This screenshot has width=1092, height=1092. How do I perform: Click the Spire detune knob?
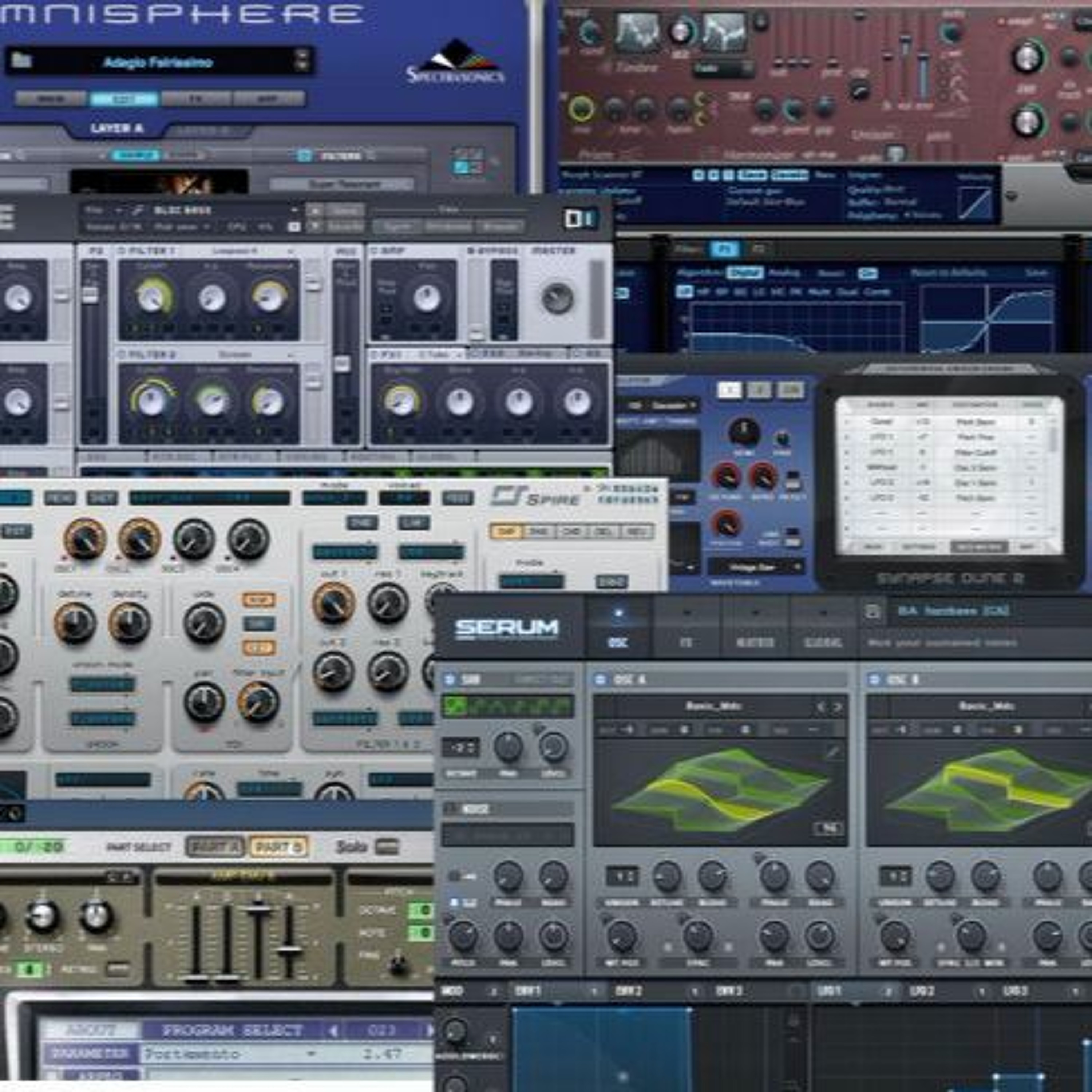pos(75,622)
